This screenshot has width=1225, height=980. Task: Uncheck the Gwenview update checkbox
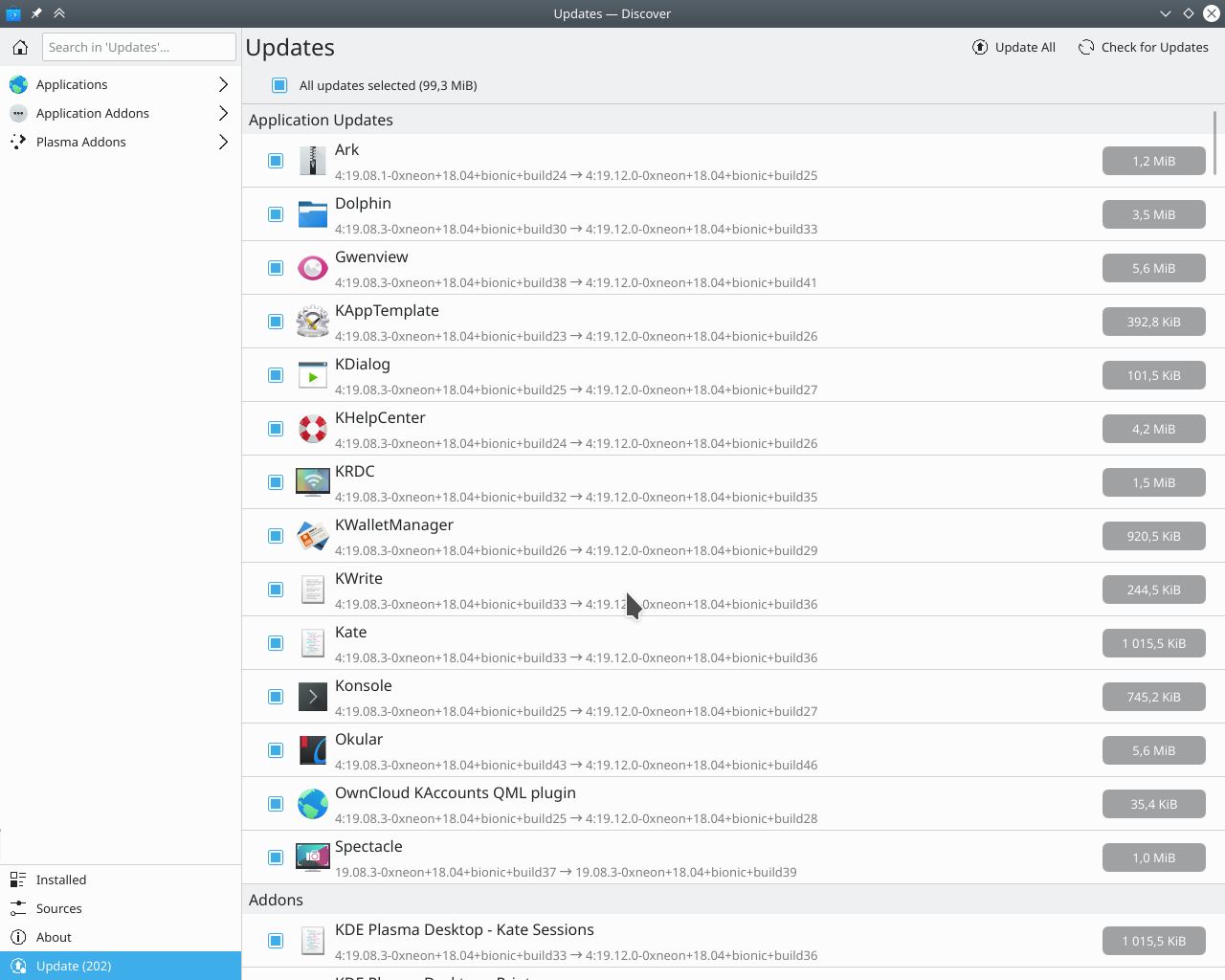pos(276,268)
